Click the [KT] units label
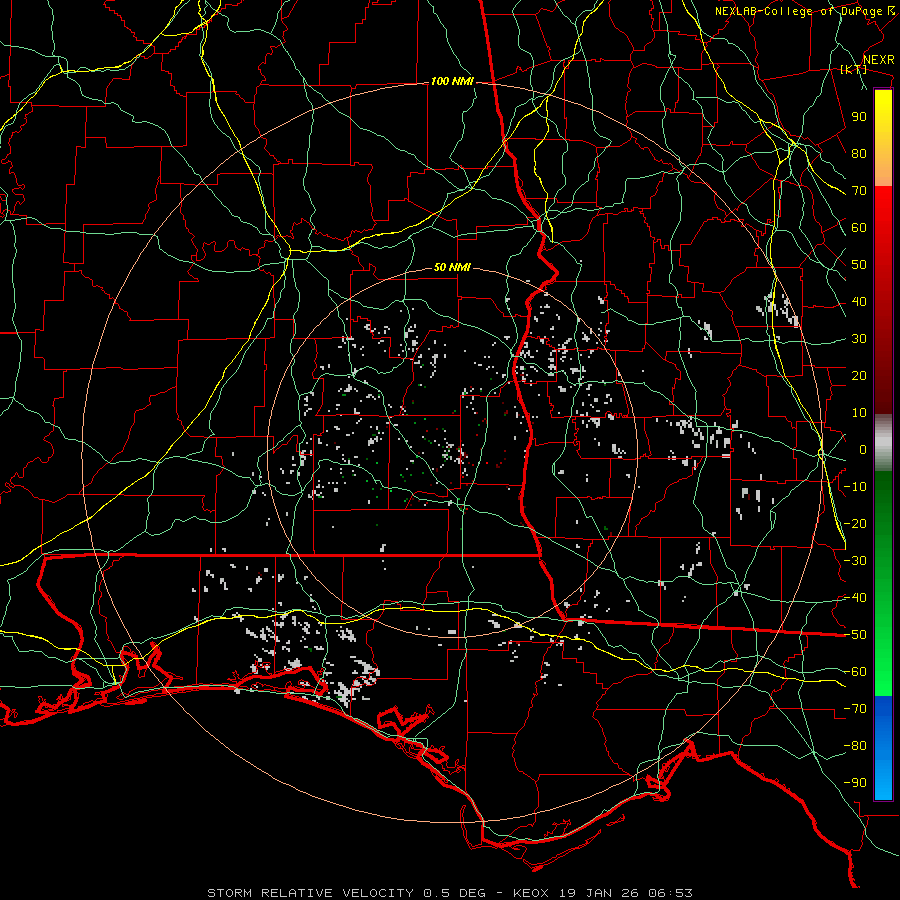 pyautogui.click(x=853, y=69)
